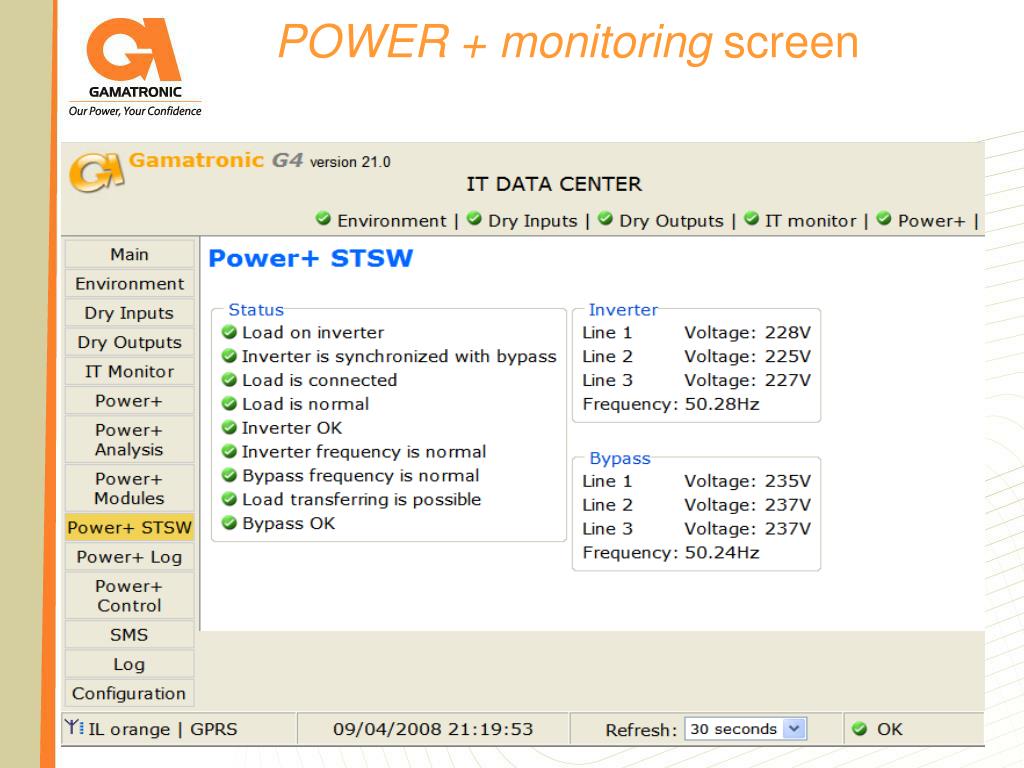The image size is (1024, 768).
Task: View the Power+ Log page
Action: 129,557
